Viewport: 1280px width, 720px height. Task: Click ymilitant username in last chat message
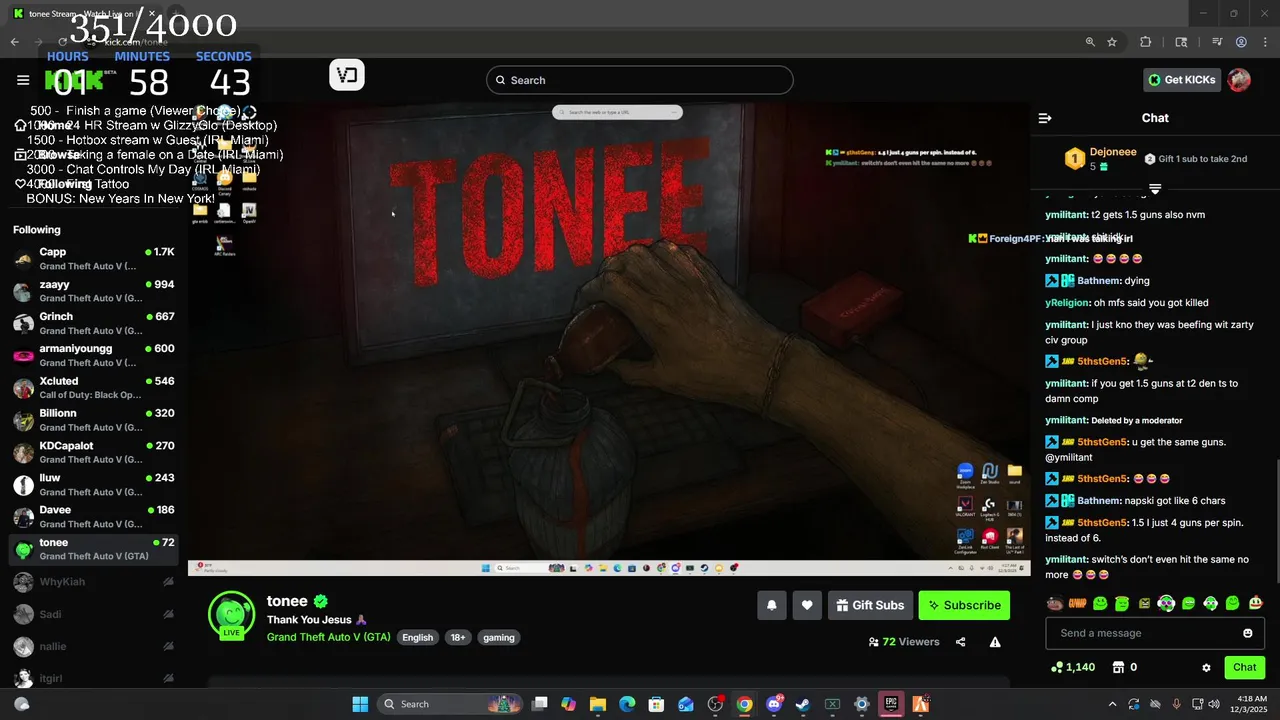point(1066,560)
